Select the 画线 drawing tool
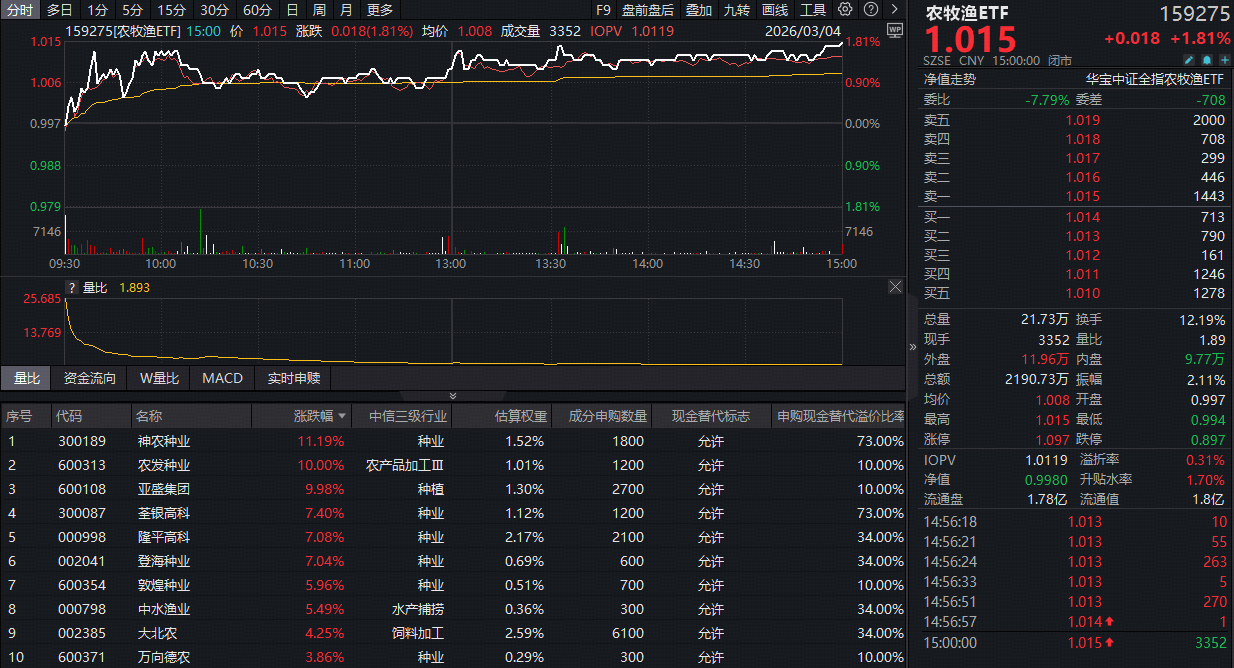The image size is (1234, 668). [775, 9]
